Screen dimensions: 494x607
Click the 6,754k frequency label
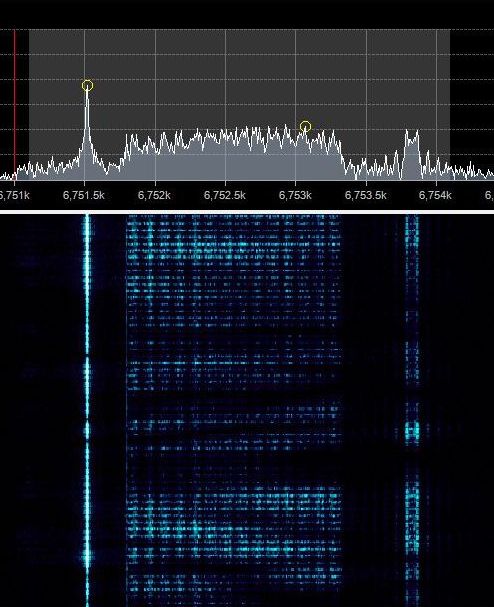435,195
